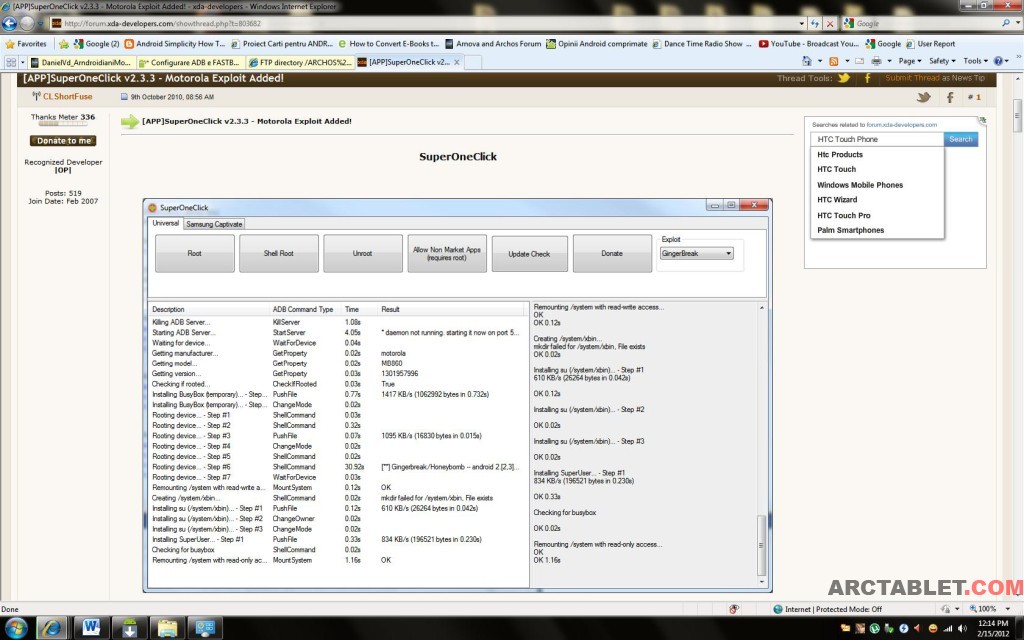This screenshot has height=640, width=1024.
Task: Open Android Simplicity How T... favorite
Action: click(x=175, y=44)
